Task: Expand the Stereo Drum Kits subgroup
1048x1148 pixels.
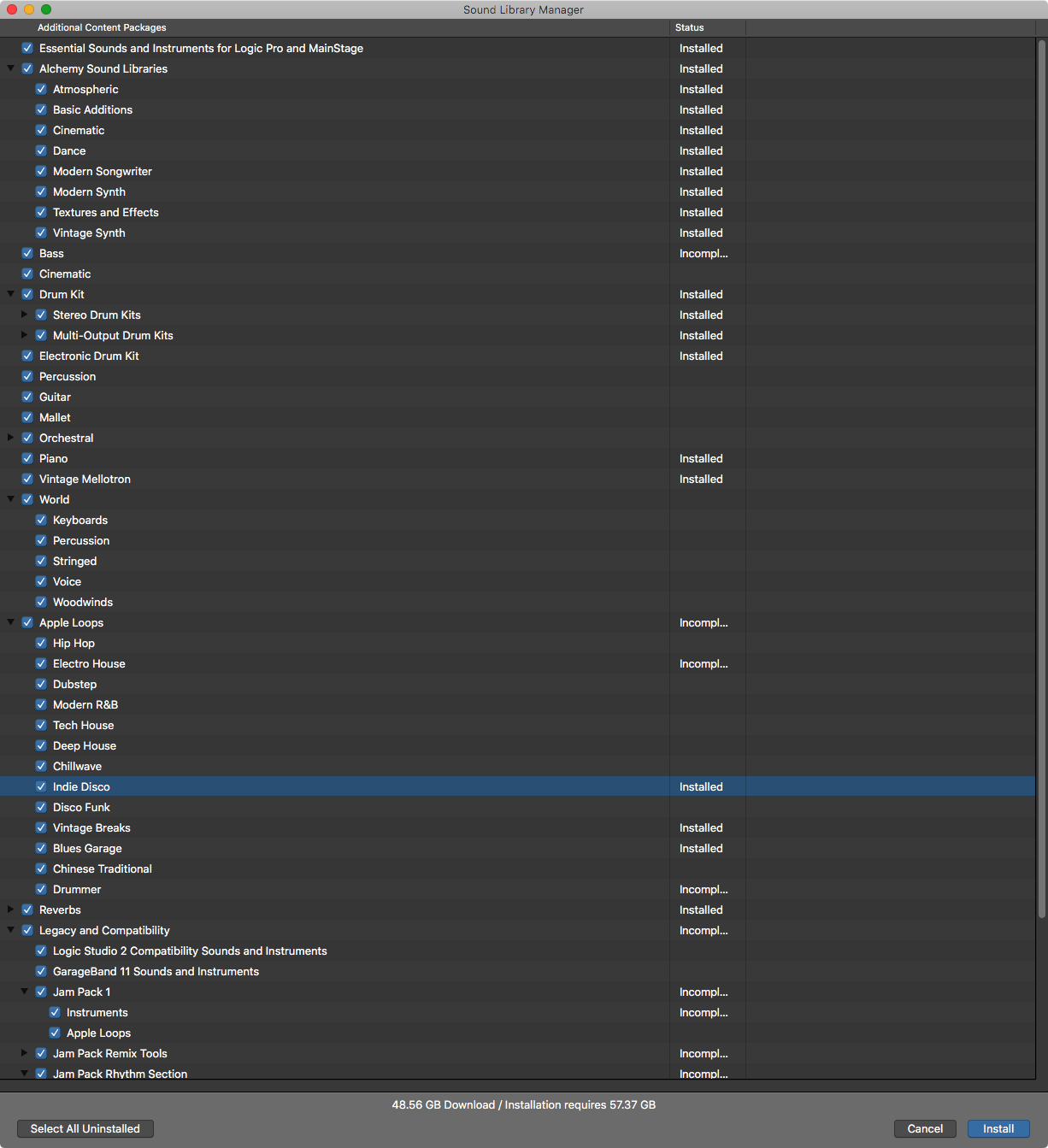Action: pyautogui.click(x=25, y=315)
